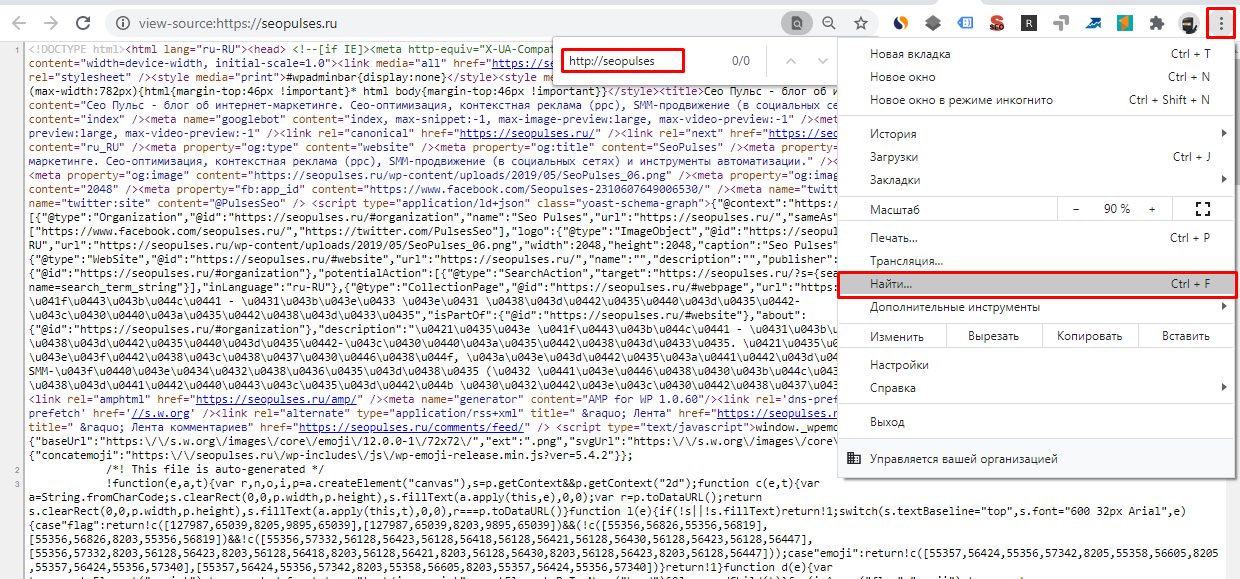Screen dimensions: 1240x579
Task: Bookmark this page with the star icon
Action: (x=860, y=22)
